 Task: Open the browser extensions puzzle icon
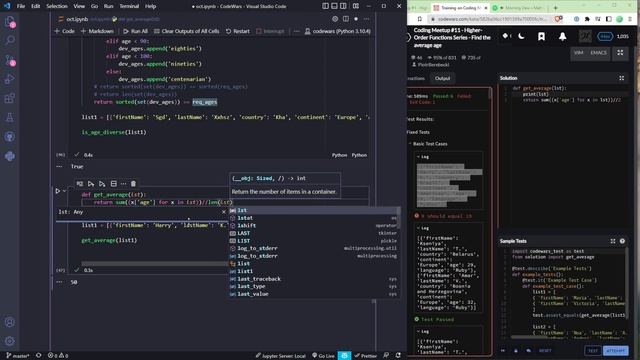tap(587, 19)
